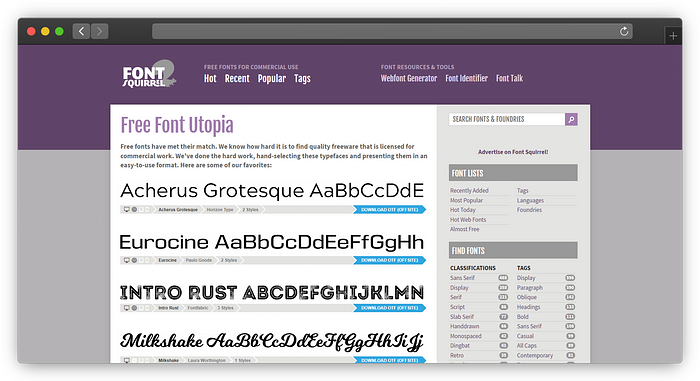This screenshot has width=700, height=381.
Task: Open the Recently Added font list
Action: pyautogui.click(x=469, y=191)
